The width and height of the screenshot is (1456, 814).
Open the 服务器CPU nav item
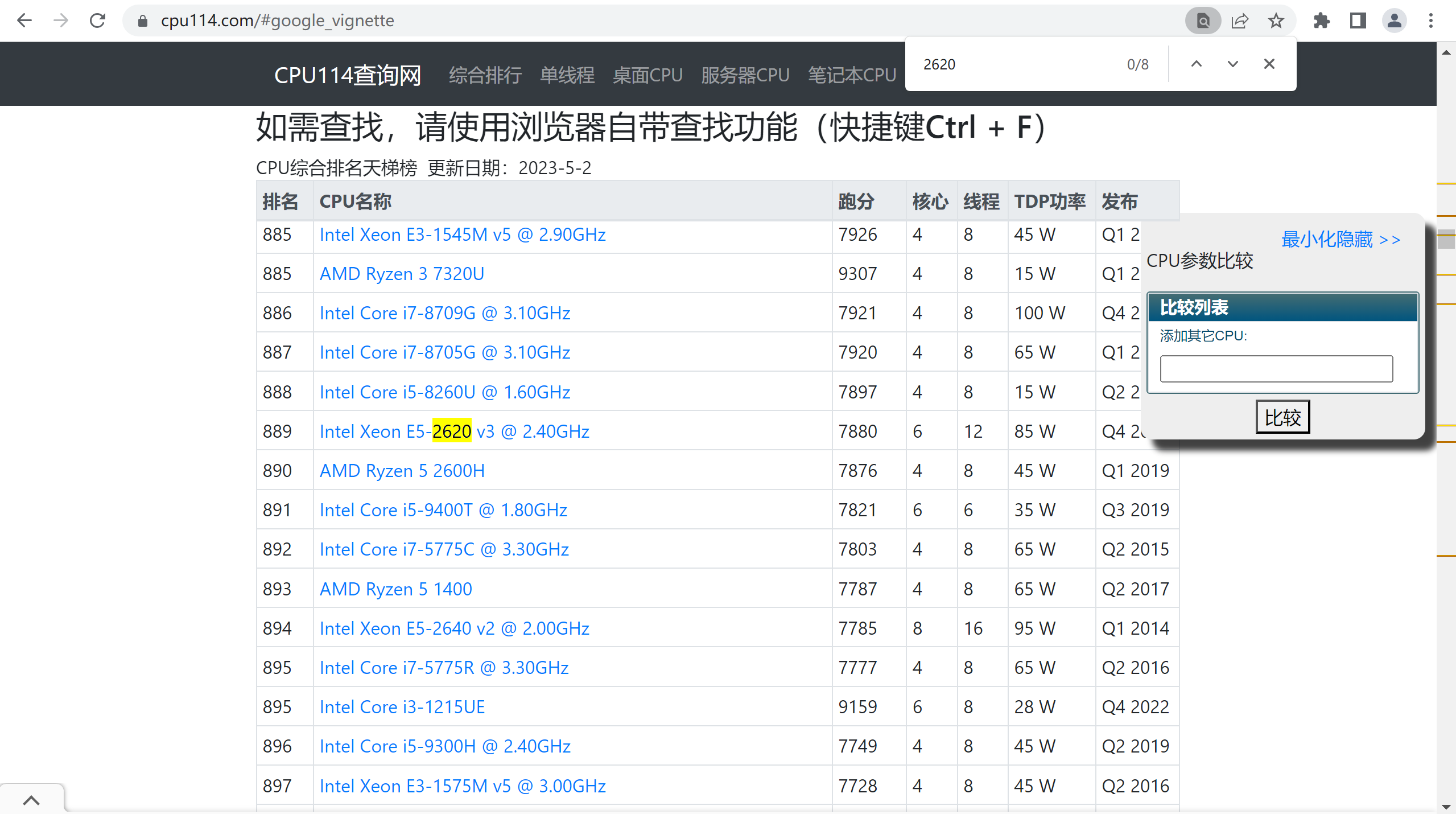(x=745, y=75)
